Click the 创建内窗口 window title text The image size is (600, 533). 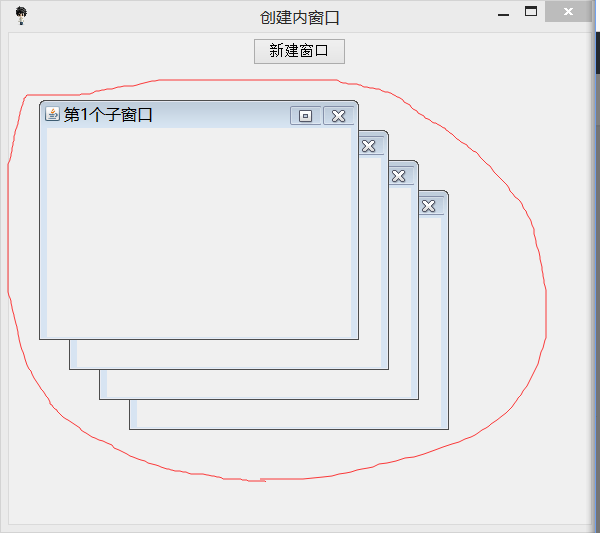click(300, 18)
